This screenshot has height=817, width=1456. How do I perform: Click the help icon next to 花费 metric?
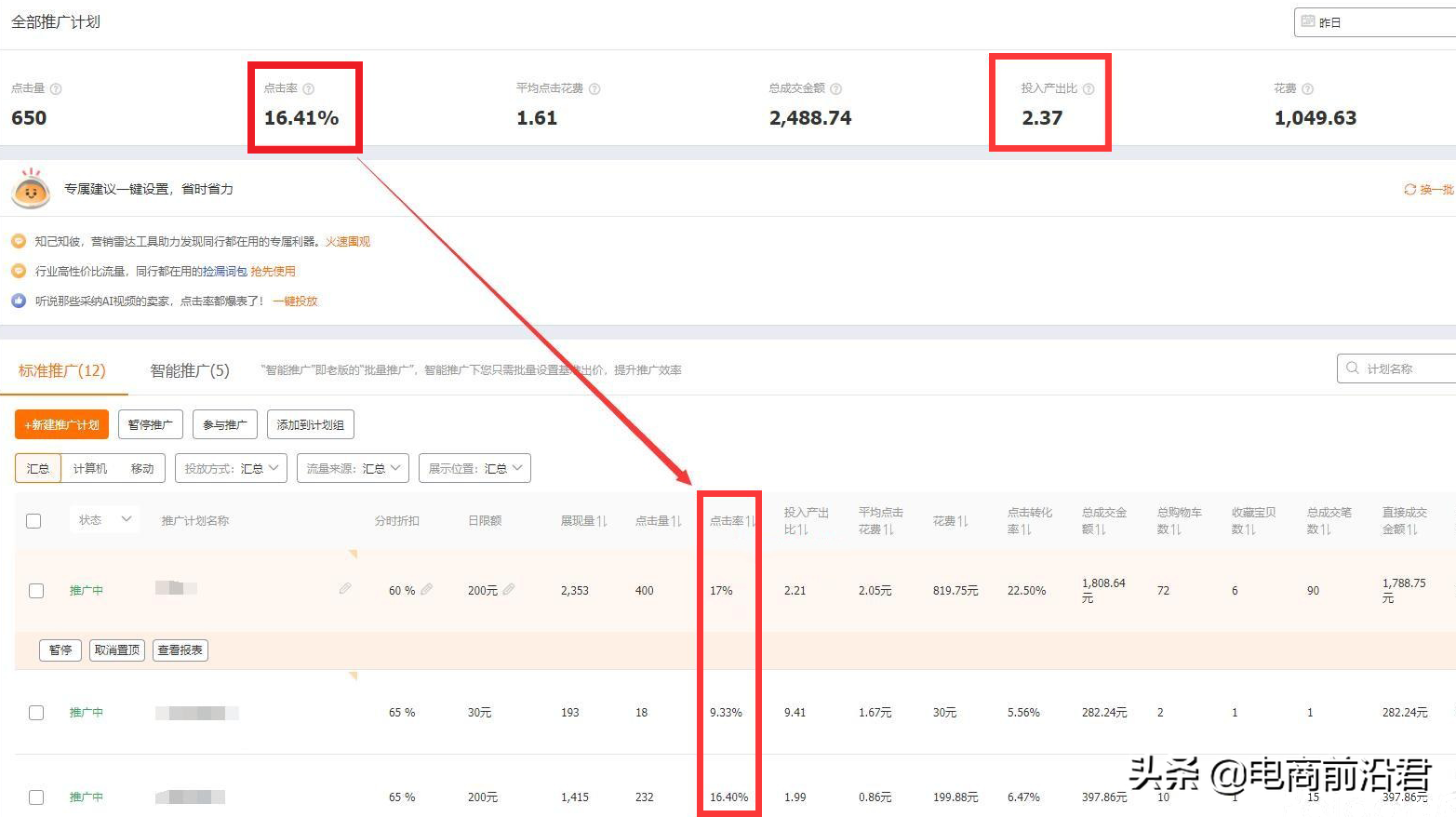(x=1307, y=89)
